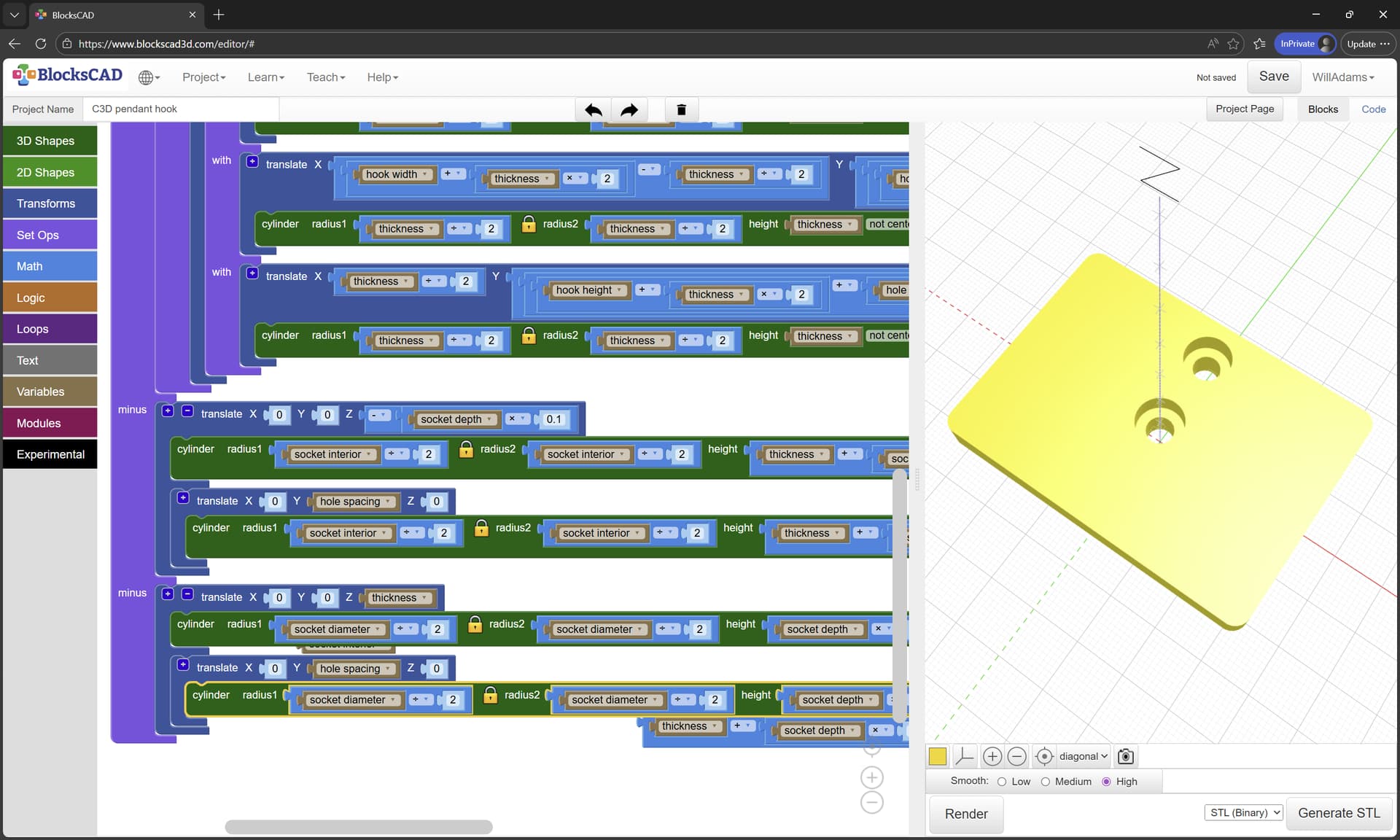Open the Project menu
This screenshot has height=840, width=1400.
(203, 77)
